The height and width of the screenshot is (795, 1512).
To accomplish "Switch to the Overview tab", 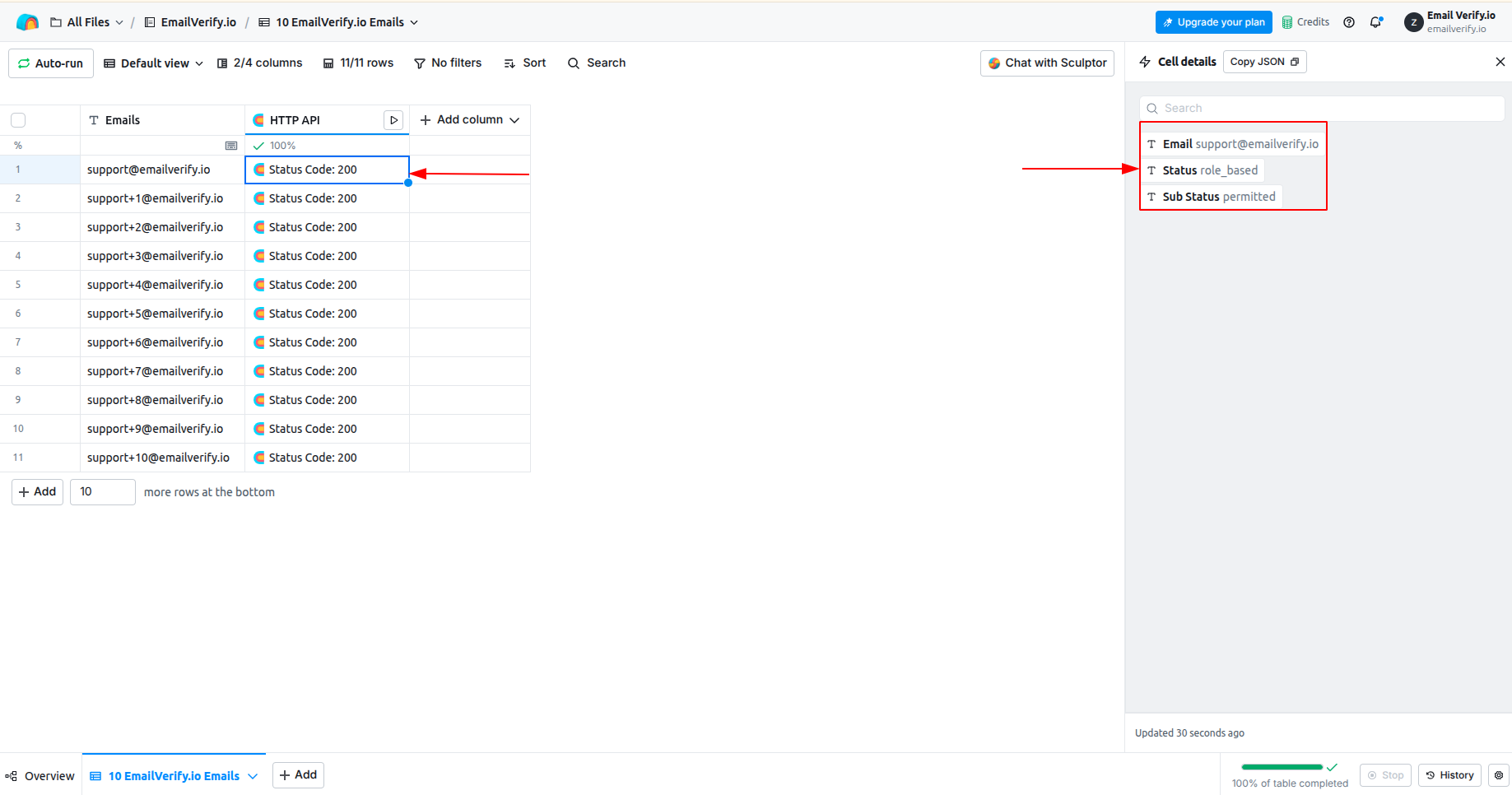I will pyautogui.click(x=40, y=776).
